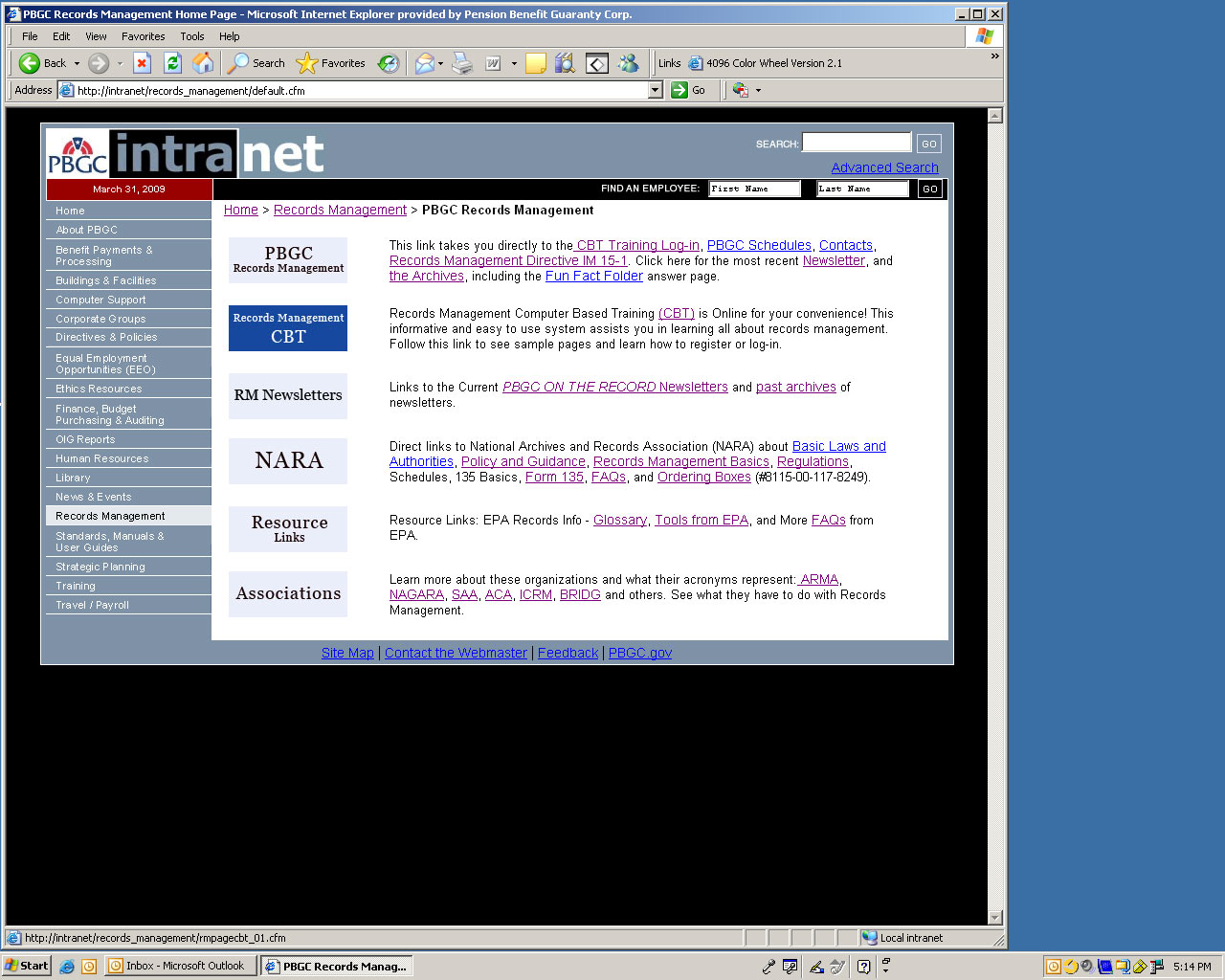This screenshot has width=1225, height=980.
Task: Go to browser Home page icon
Action: tap(203, 63)
